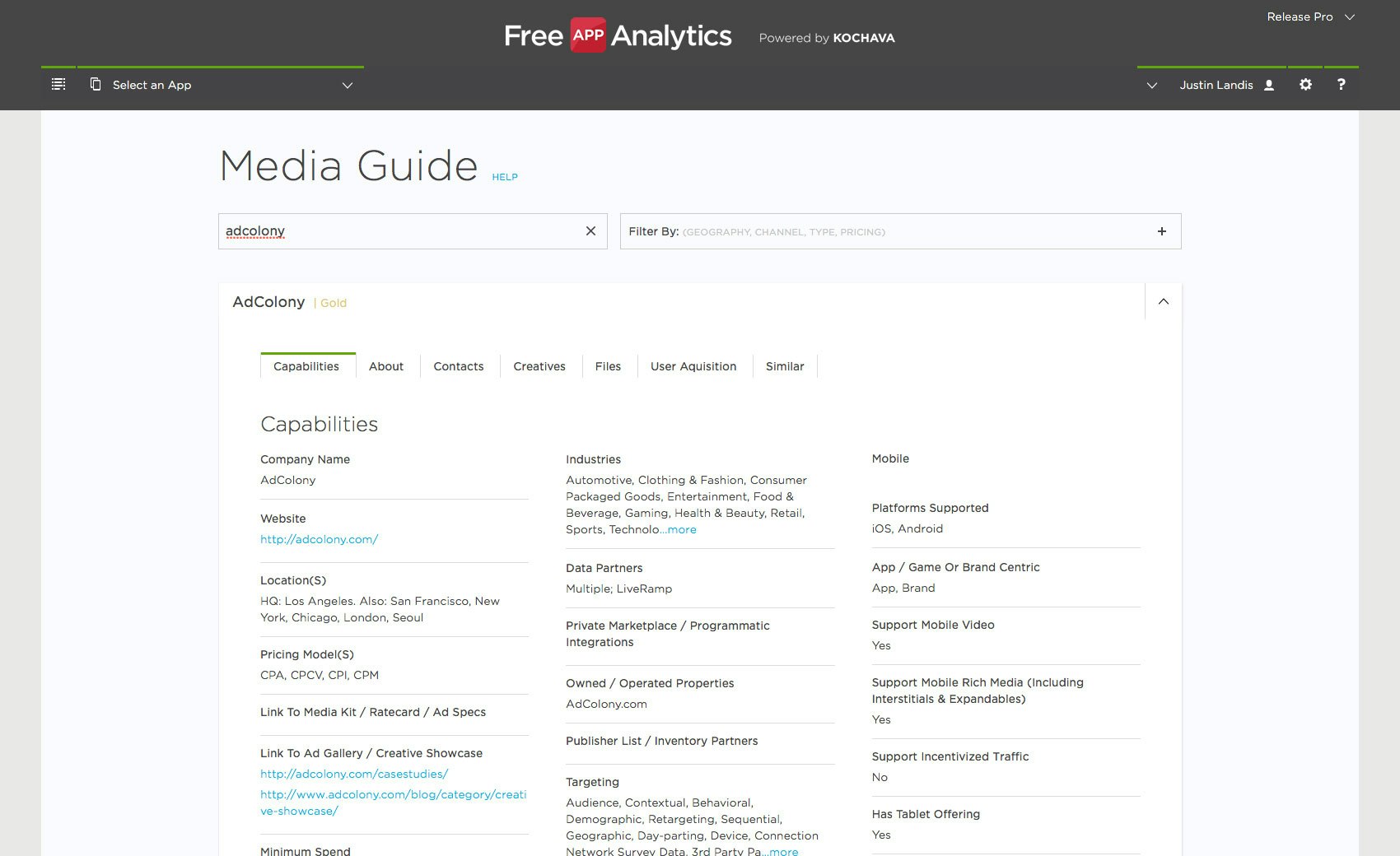1400x856 pixels.
Task: Open the AdColony casestudies link
Action: tap(353, 774)
